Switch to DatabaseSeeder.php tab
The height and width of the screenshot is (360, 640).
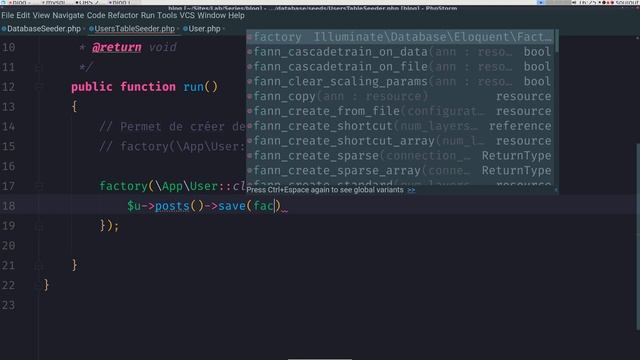click(x=44, y=29)
